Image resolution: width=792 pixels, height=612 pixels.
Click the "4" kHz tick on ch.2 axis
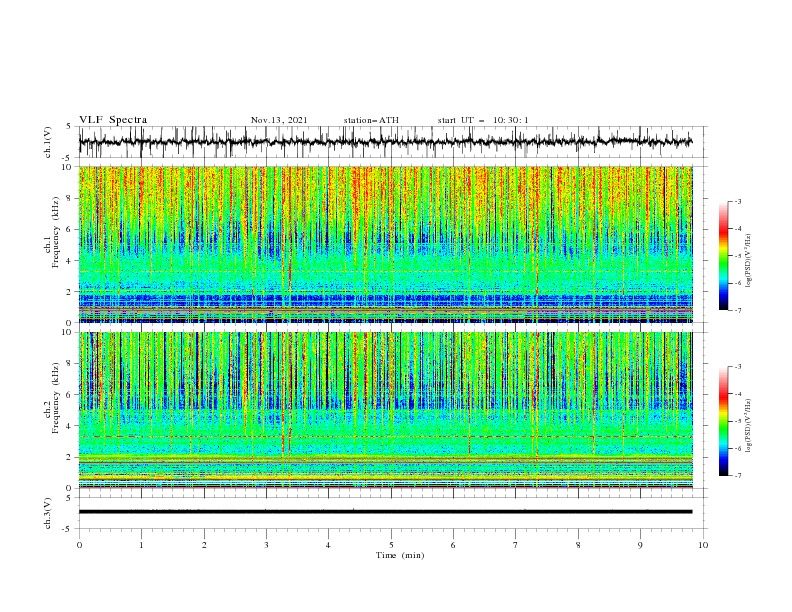pos(70,426)
